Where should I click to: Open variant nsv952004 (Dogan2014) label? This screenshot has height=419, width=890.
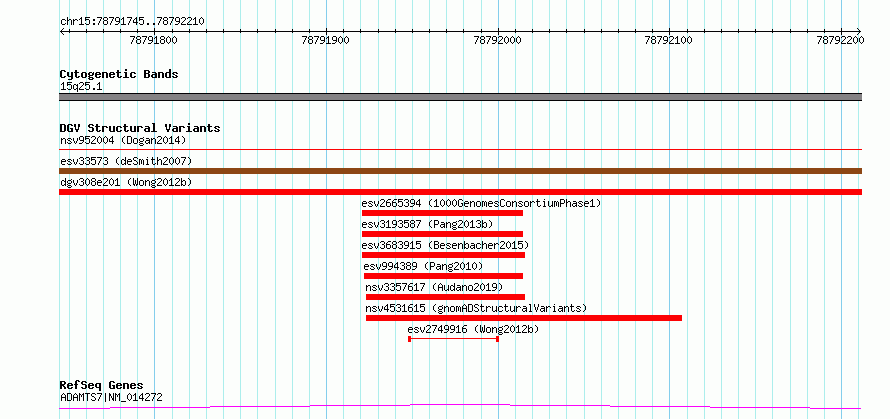coord(123,140)
